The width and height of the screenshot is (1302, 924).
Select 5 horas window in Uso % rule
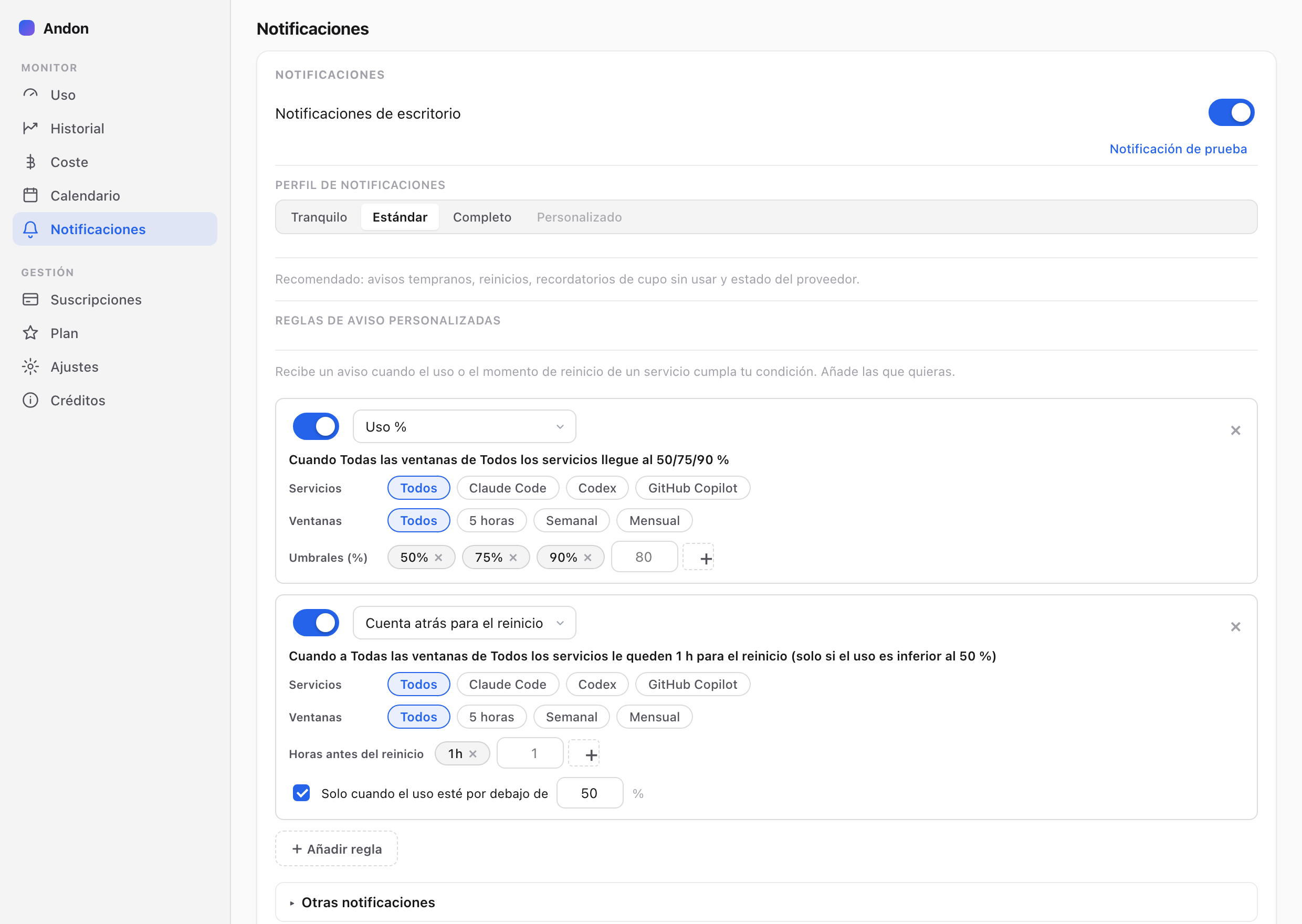(x=491, y=520)
